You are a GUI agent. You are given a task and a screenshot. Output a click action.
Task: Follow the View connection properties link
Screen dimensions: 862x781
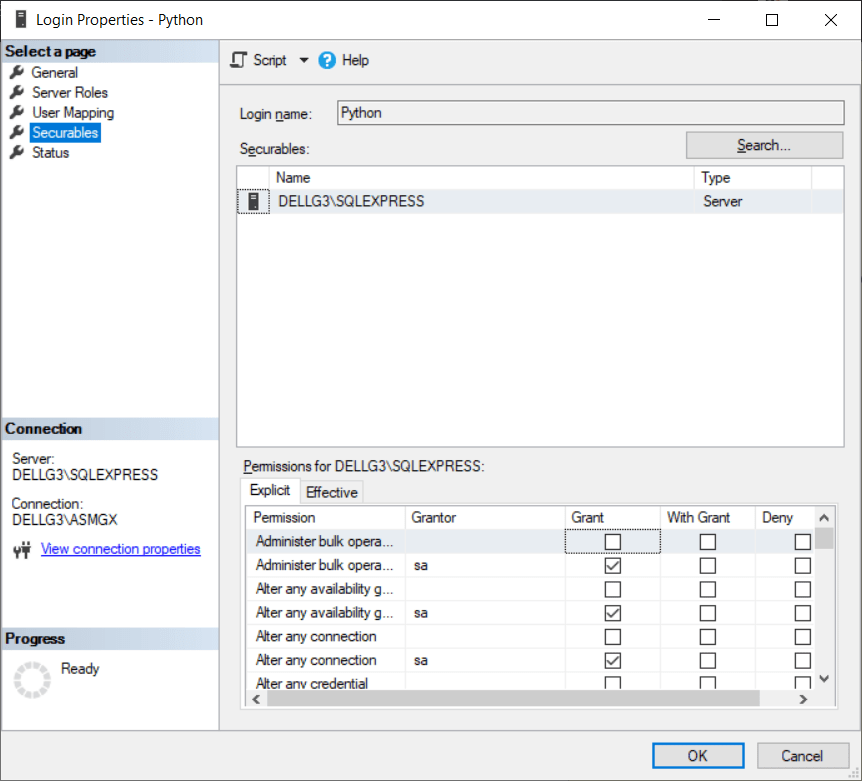[120, 548]
